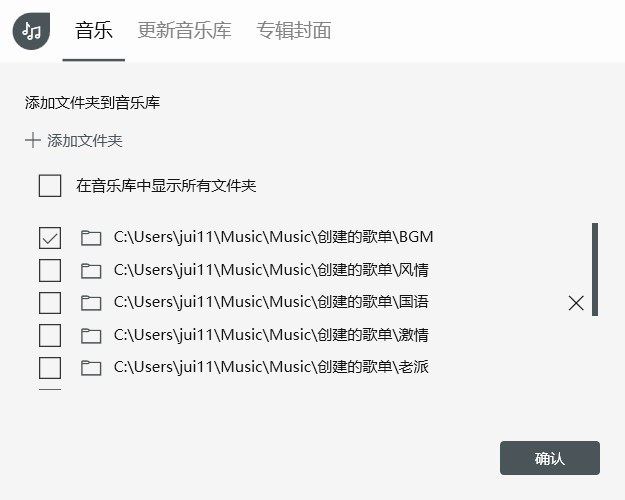
Task: Remove the 国语 folder with X icon
Action: tap(576, 303)
